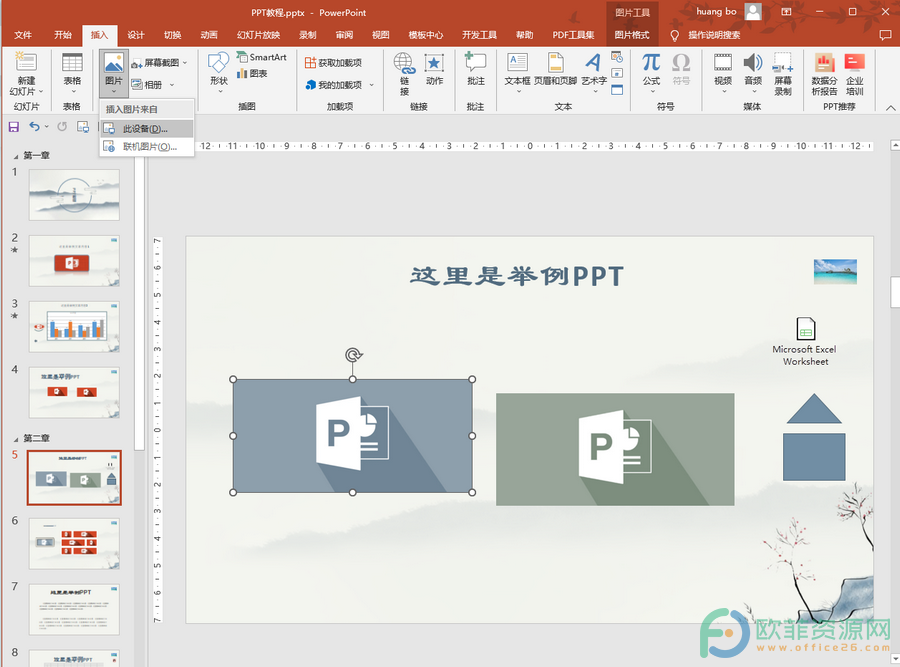Add a comment with 批注 icon

(475, 62)
